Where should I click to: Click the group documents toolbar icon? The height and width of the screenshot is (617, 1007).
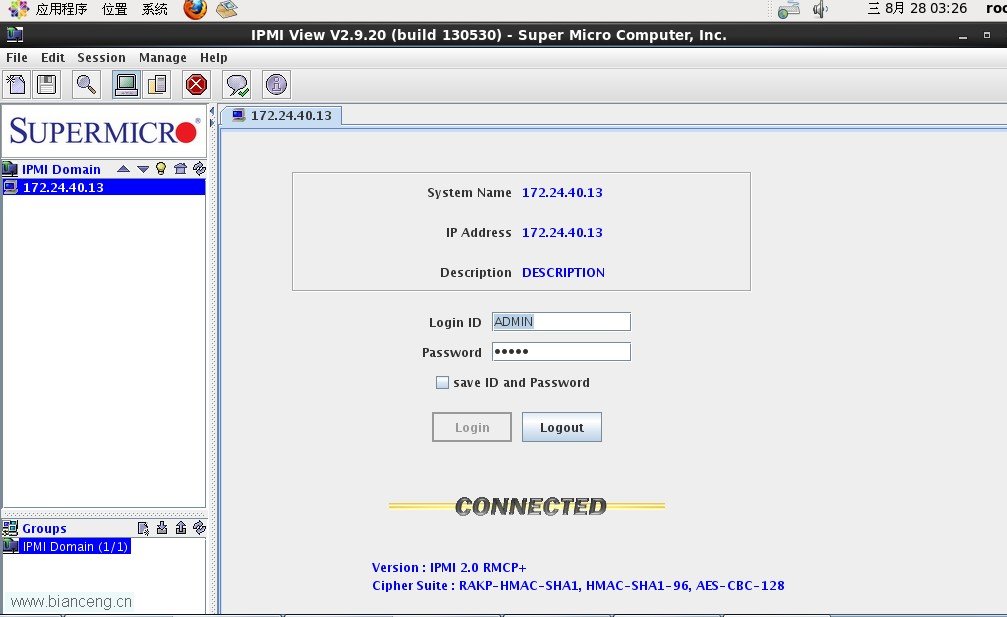tap(157, 85)
